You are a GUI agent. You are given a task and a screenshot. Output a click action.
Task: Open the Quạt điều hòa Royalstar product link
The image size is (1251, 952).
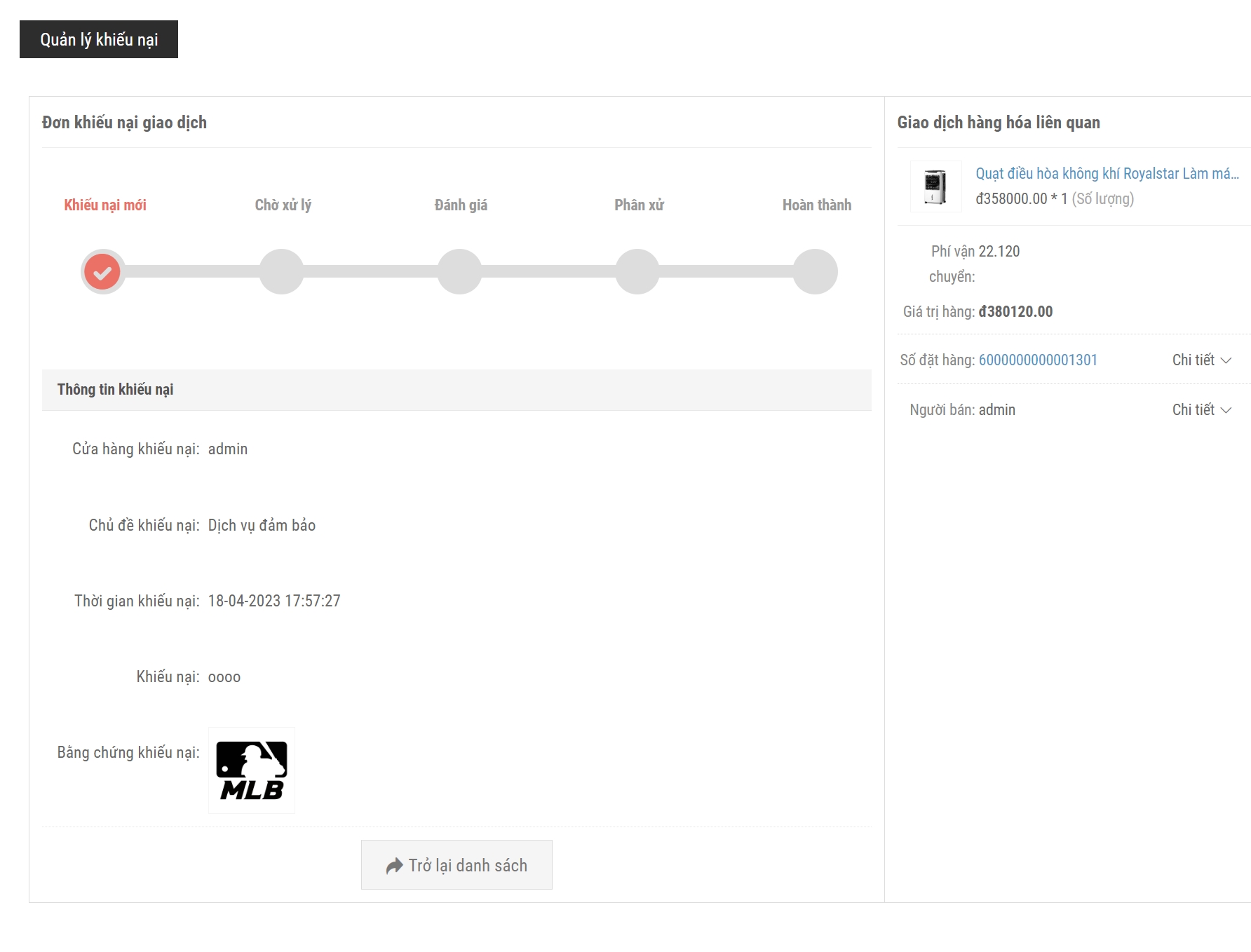pyautogui.click(x=1107, y=173)
